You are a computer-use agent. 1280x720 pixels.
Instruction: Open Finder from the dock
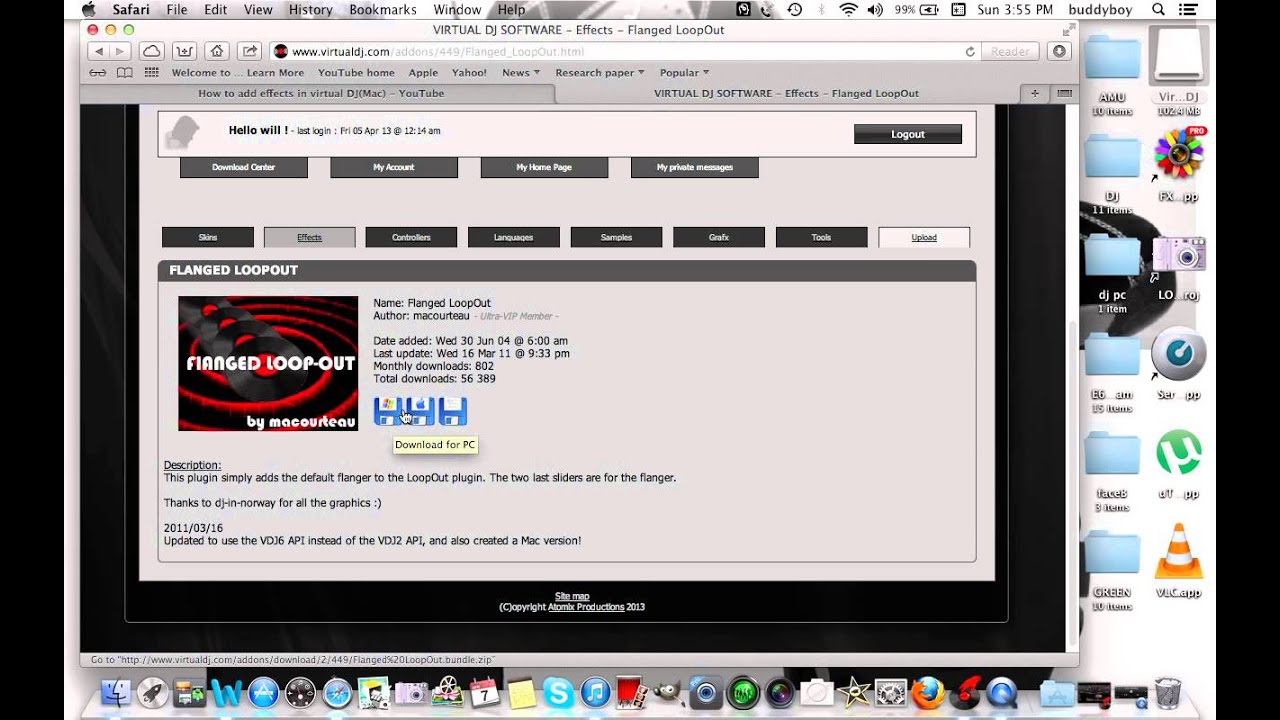click(117, 692)
